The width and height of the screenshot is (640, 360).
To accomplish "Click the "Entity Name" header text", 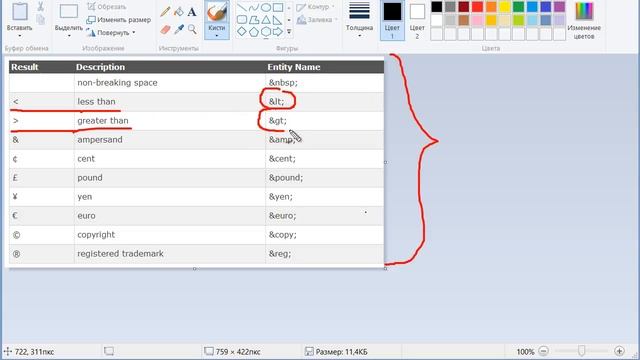I will [294, 67].
